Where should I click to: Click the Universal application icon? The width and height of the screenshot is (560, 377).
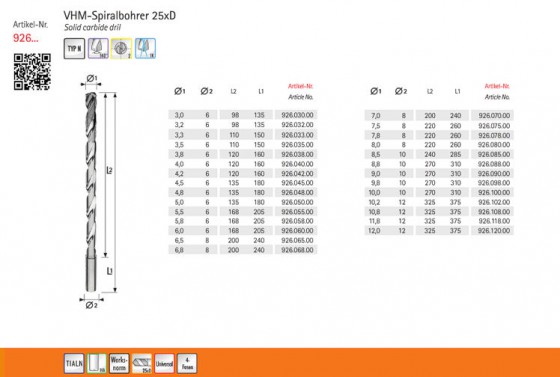[164, 363]
